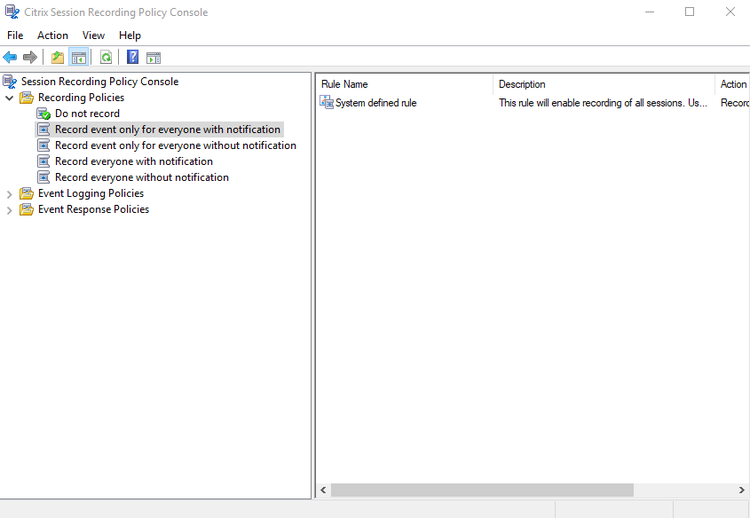Image resolution: width=750 pixels, height=518 pixels.
Task: Select the Recording Policies label
Action: pos(81,98)
